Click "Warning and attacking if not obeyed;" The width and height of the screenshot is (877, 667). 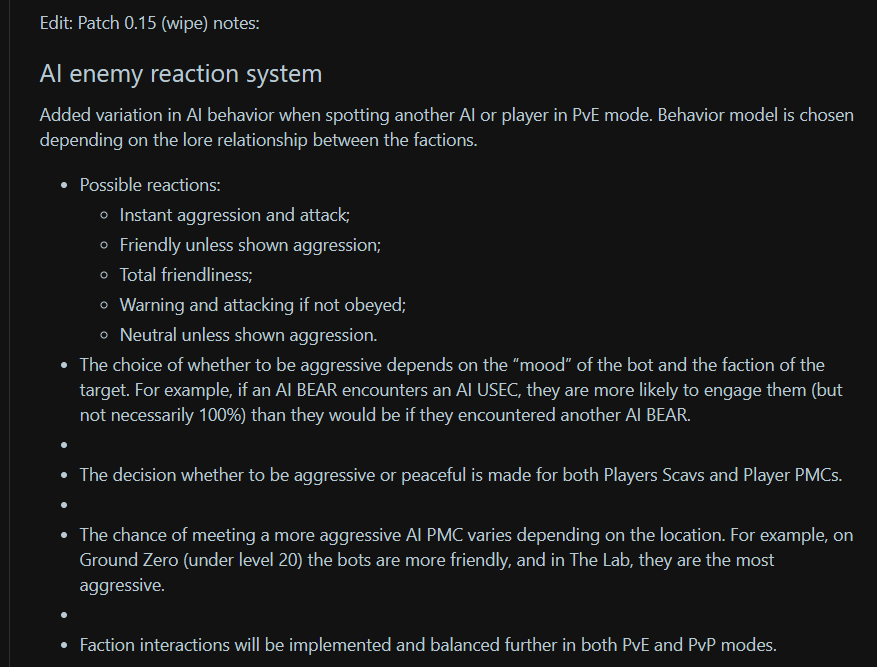point(262,305)
